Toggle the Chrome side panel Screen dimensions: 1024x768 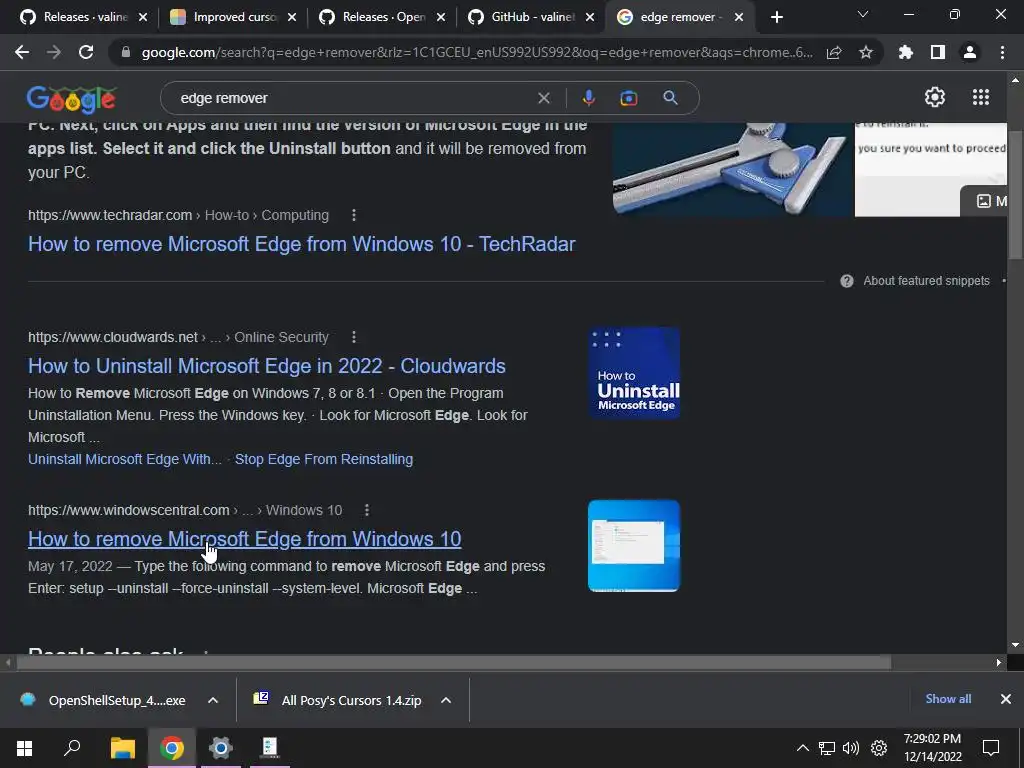(x=938, y=52)
